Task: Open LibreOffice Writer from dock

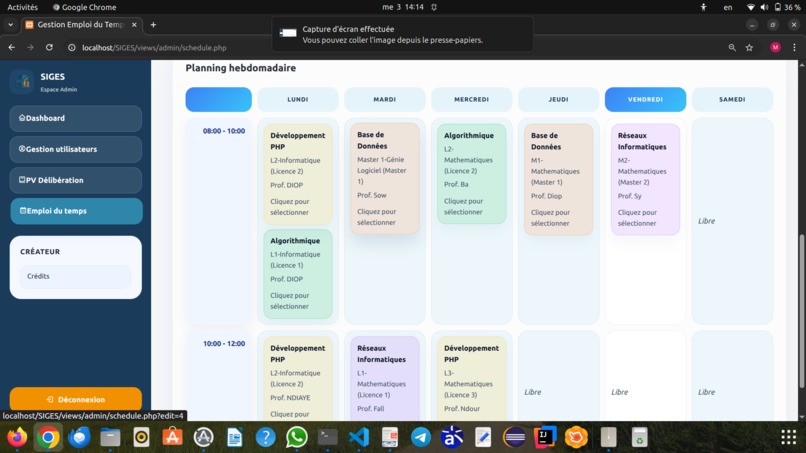Action: click(x=234, y=438)
